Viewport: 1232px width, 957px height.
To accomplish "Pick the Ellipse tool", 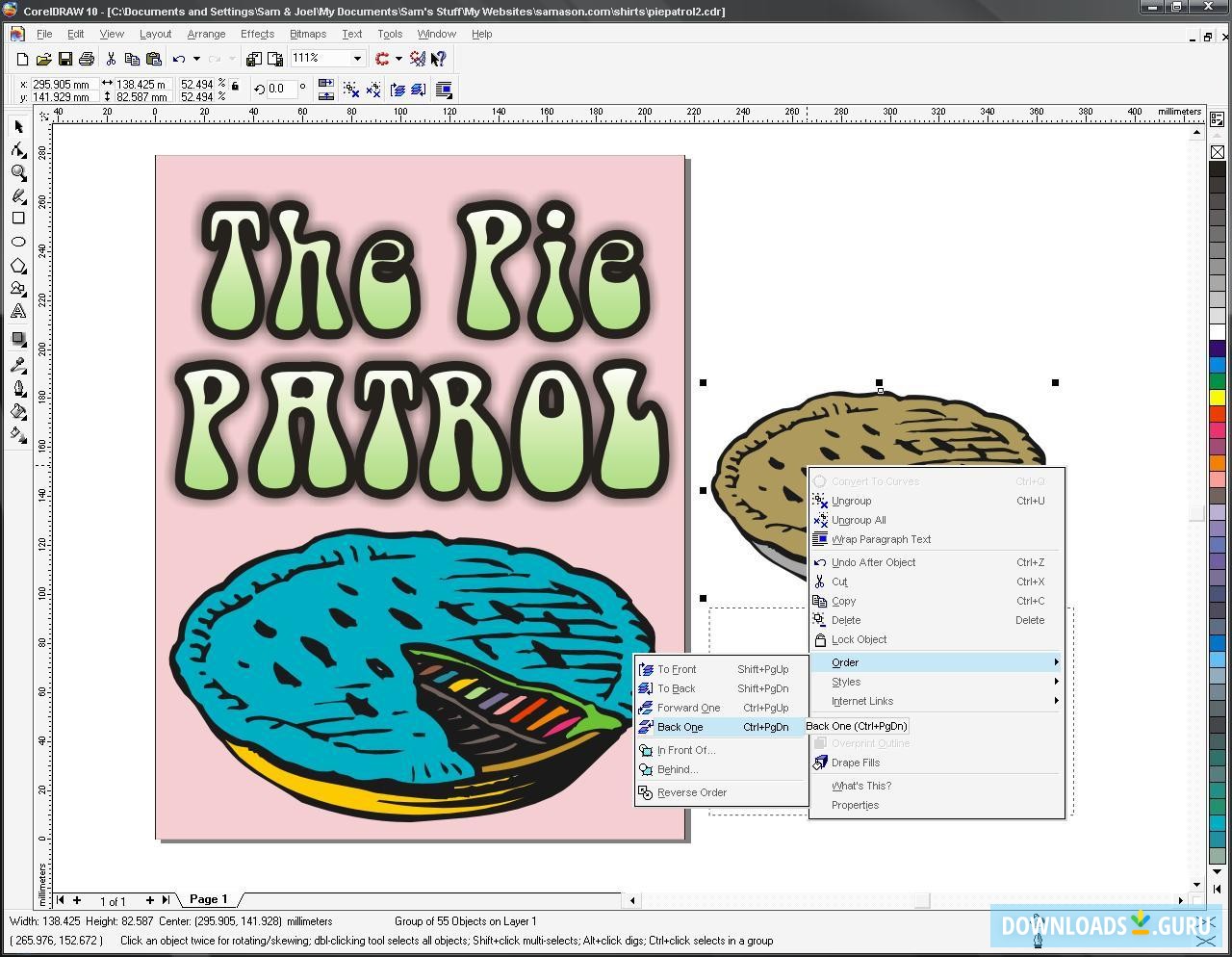I will [18, 242].
